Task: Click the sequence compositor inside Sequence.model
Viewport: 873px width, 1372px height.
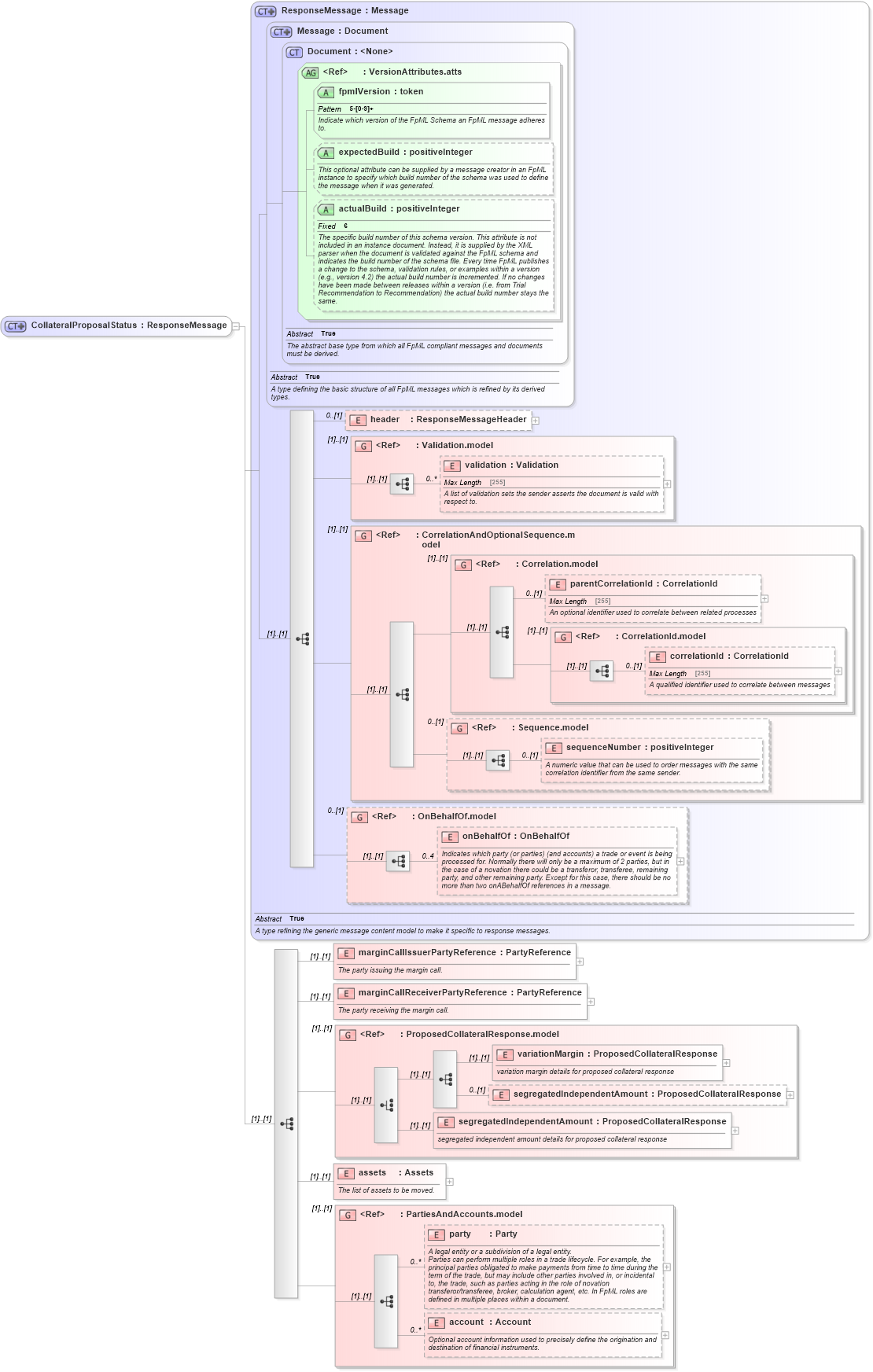Action: click(498, 760)
